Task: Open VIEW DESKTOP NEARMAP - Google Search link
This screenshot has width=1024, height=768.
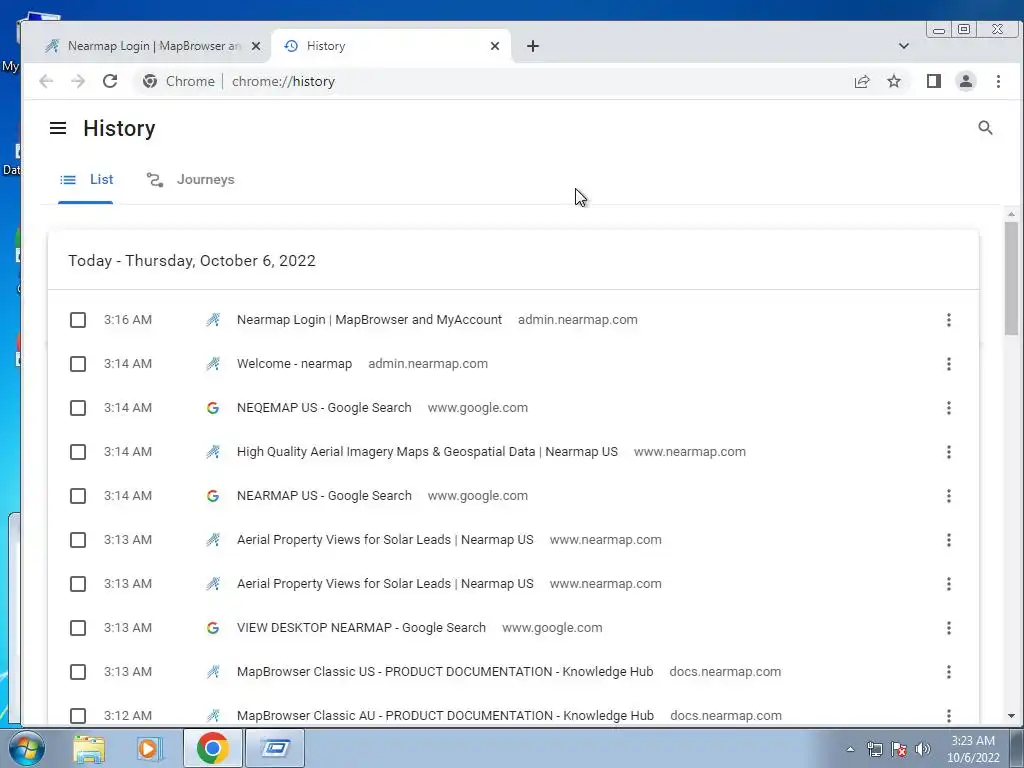Action: click(x=361, y=628)
